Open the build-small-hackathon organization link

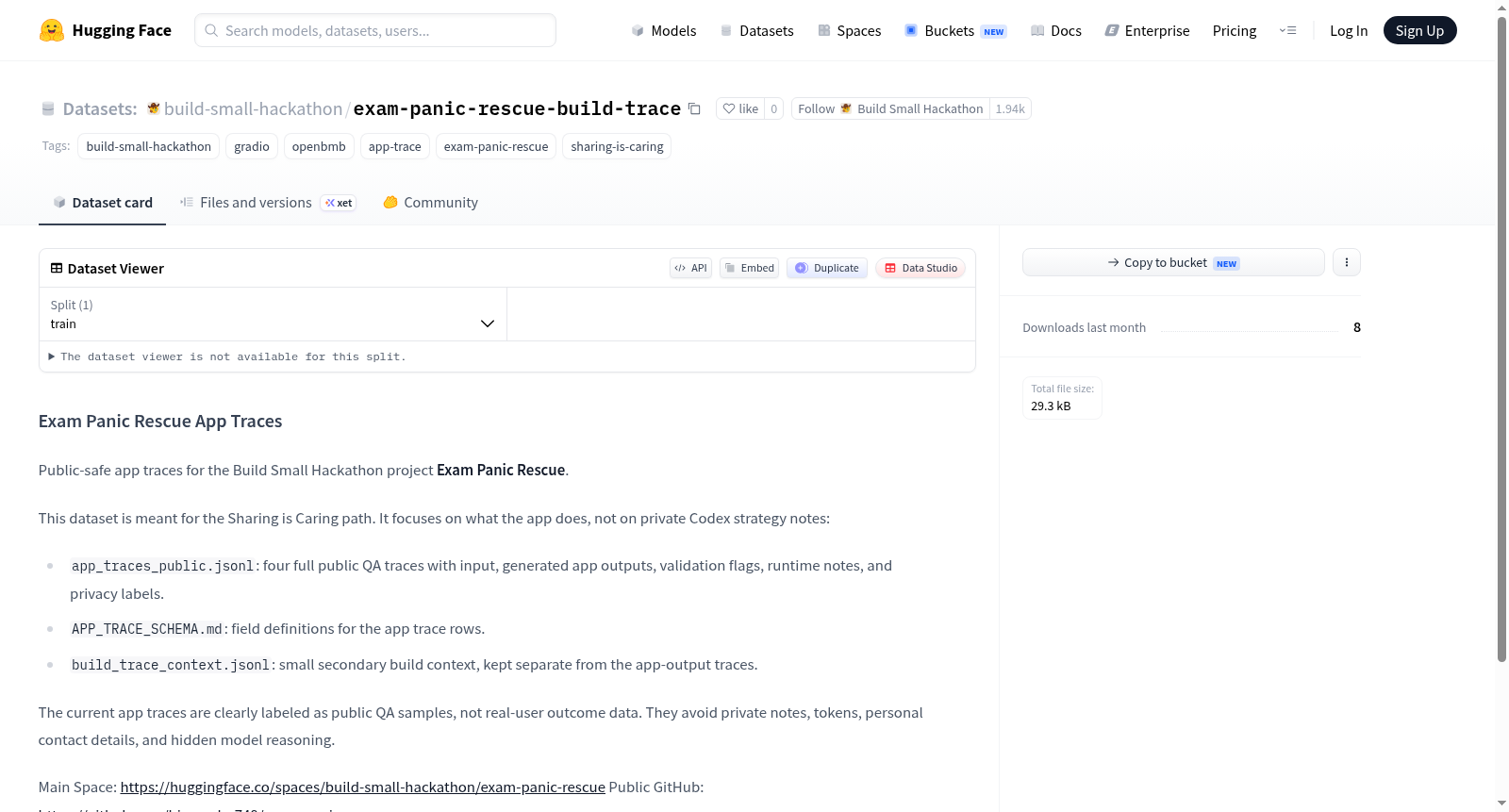click(253, 108)
